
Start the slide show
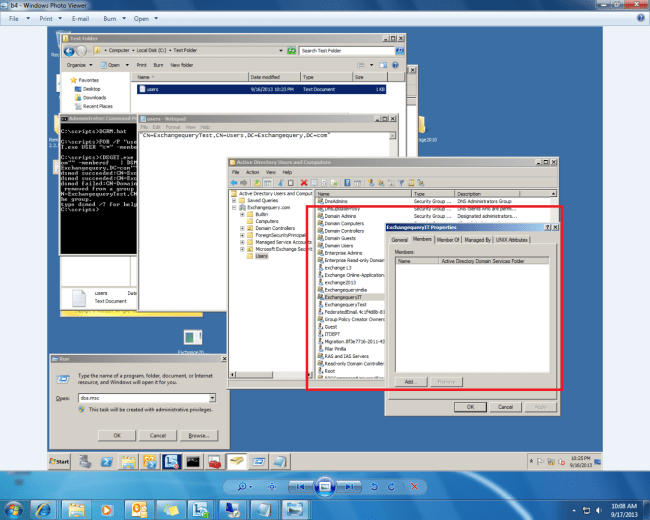point(325,485)
